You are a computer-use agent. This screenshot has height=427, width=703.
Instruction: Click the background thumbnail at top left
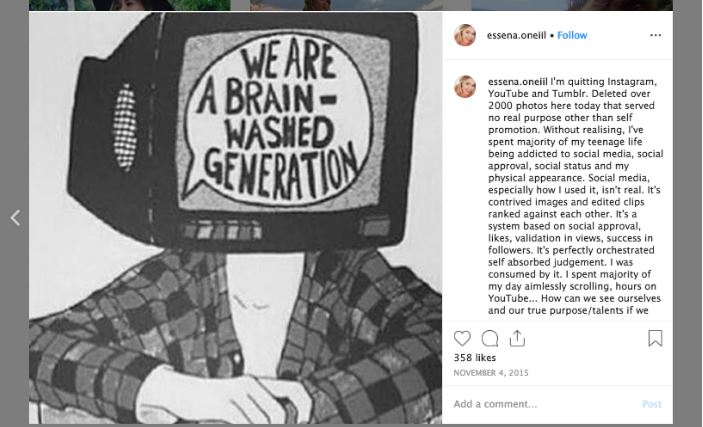pyautogui.click(x=130, y=5)
